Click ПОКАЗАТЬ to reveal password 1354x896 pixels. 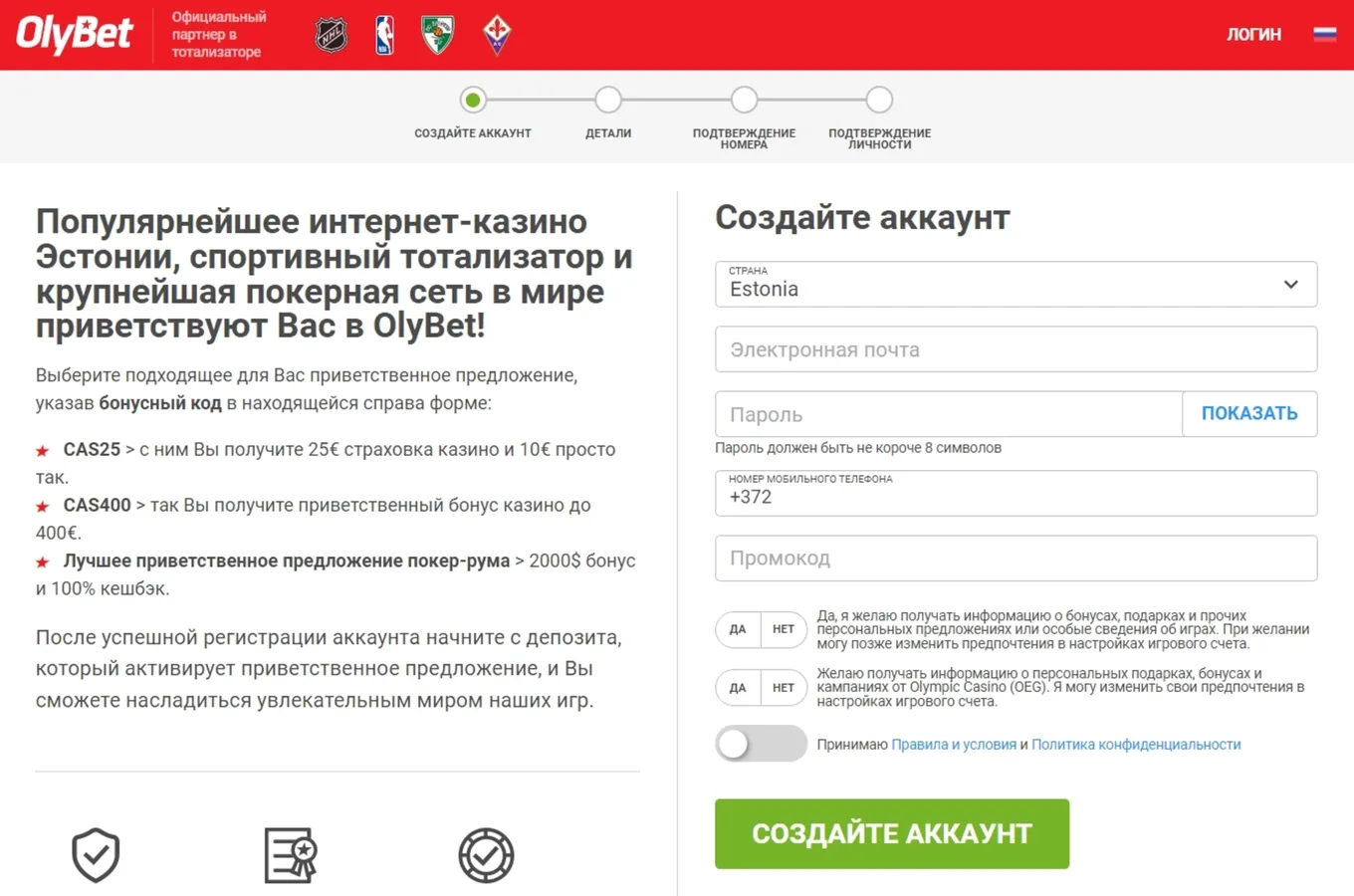click(1249, 414)
